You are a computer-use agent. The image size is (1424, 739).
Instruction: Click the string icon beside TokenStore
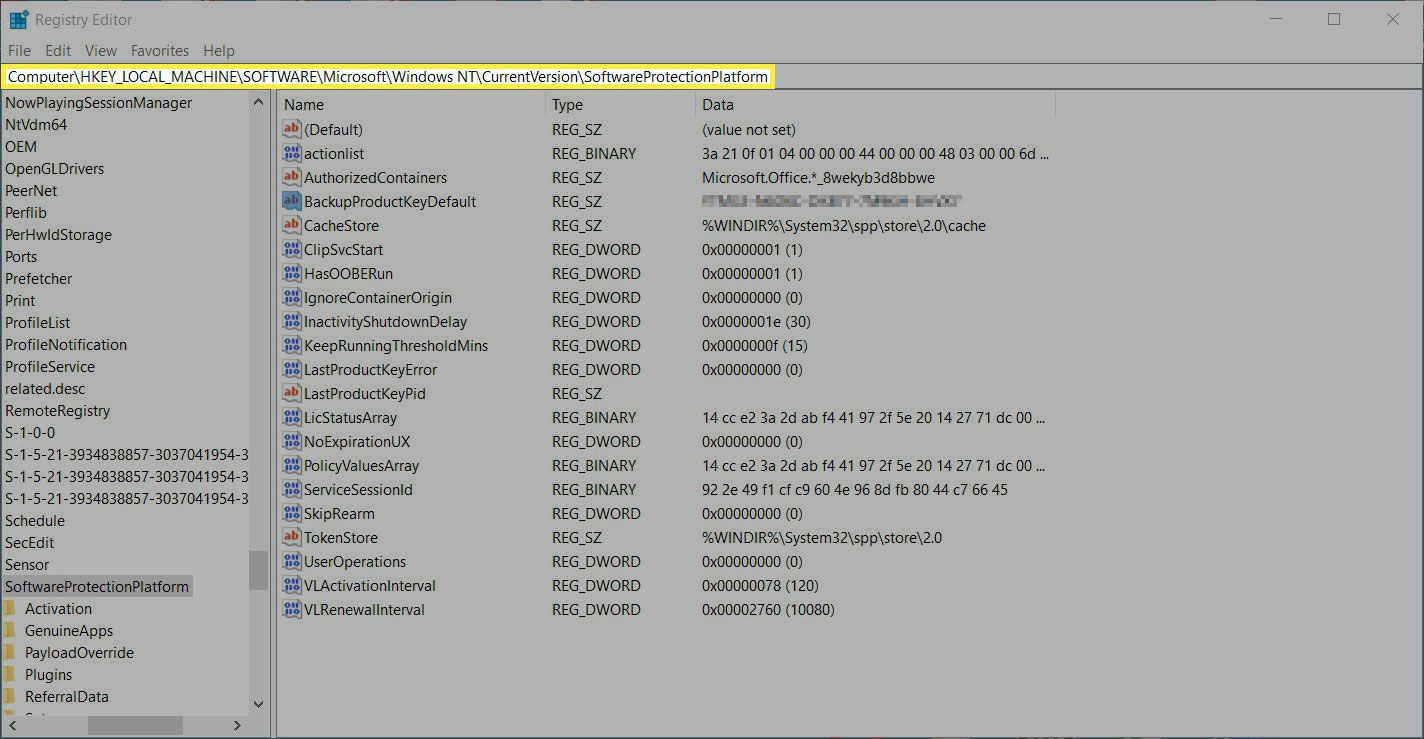[291, 537]
